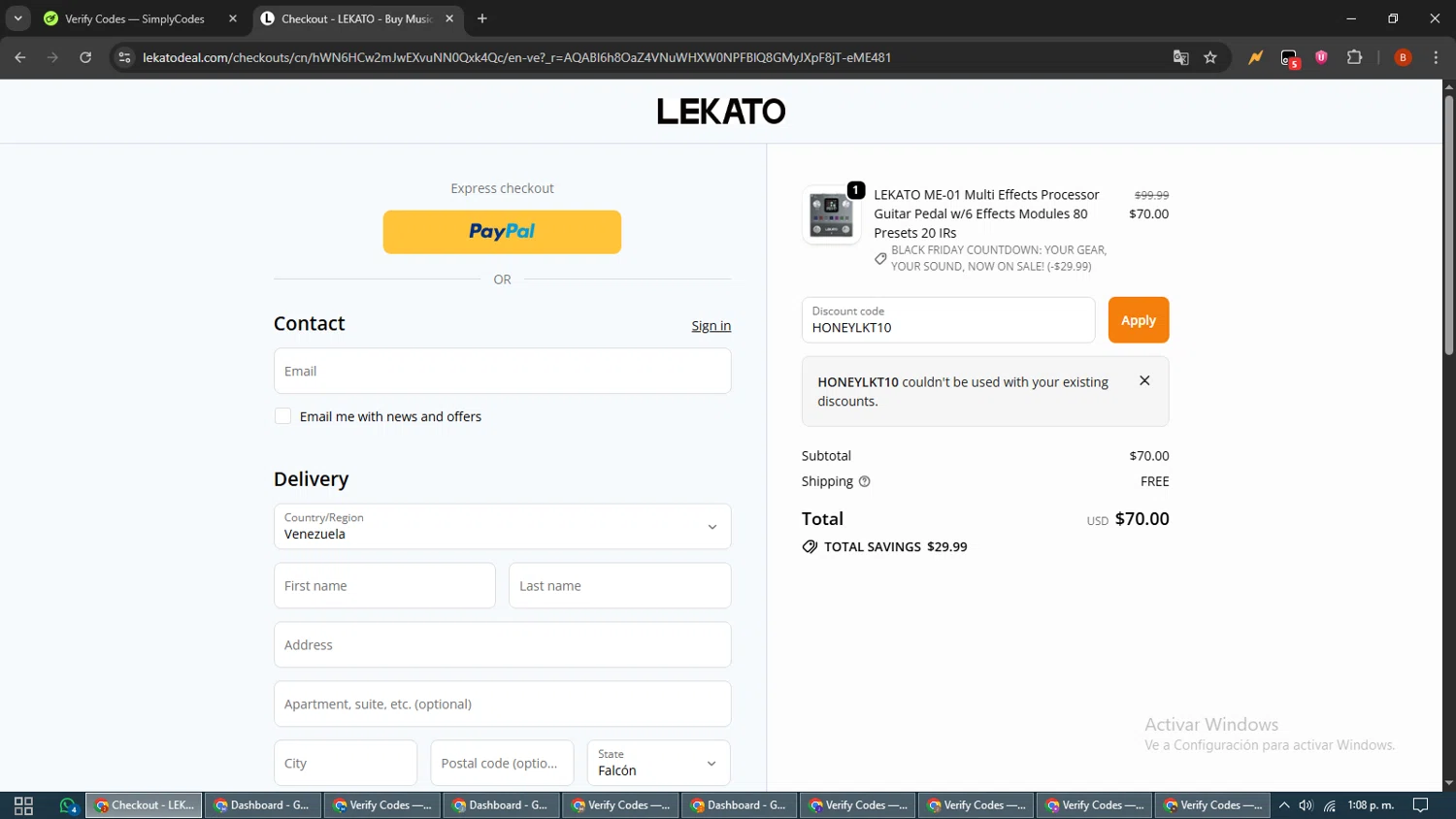The width and height of the screenshot is (1456, 819).
Task: Click the Sign in link
Action: (x=711, y=326)
